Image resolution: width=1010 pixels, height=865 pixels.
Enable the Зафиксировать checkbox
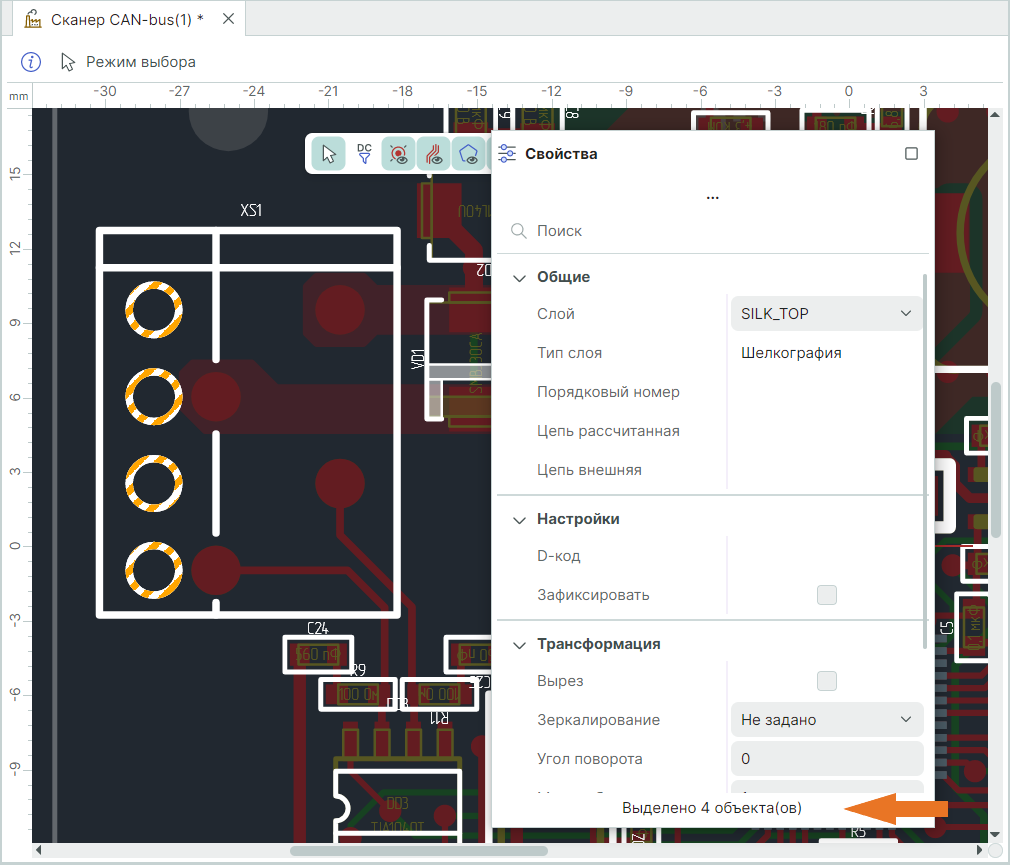coord(826,595)
